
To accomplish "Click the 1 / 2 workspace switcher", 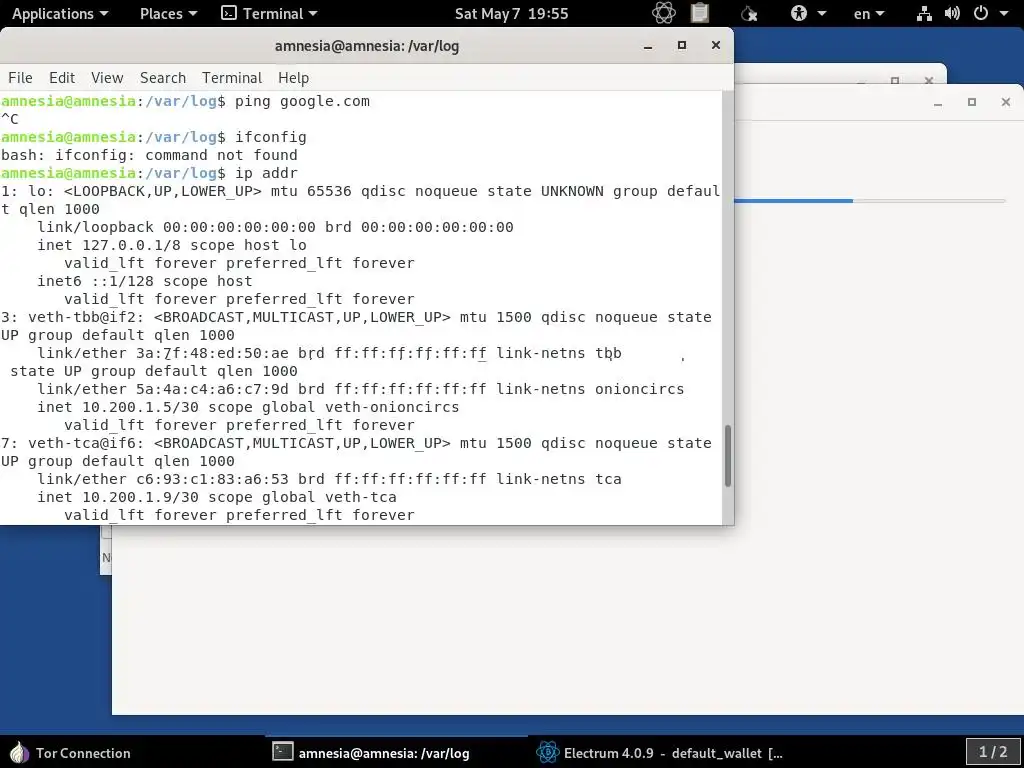I will (993, 752).
